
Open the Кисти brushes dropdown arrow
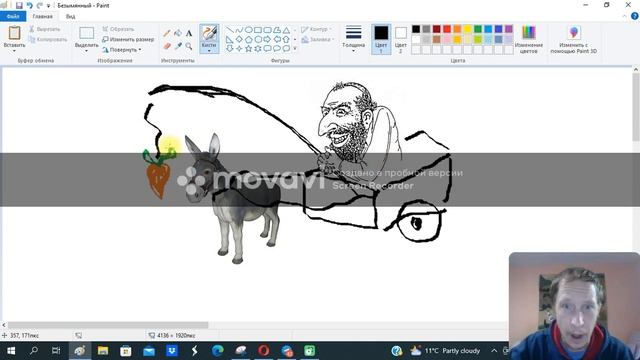[209, 51]
